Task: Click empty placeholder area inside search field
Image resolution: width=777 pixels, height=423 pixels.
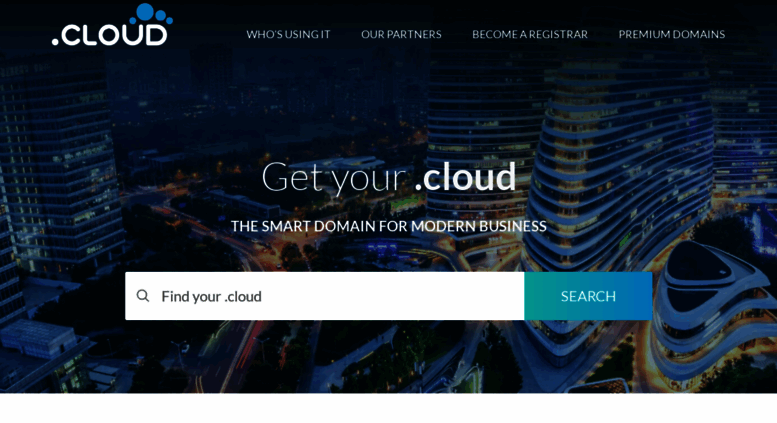Action: tap(391, 296)
